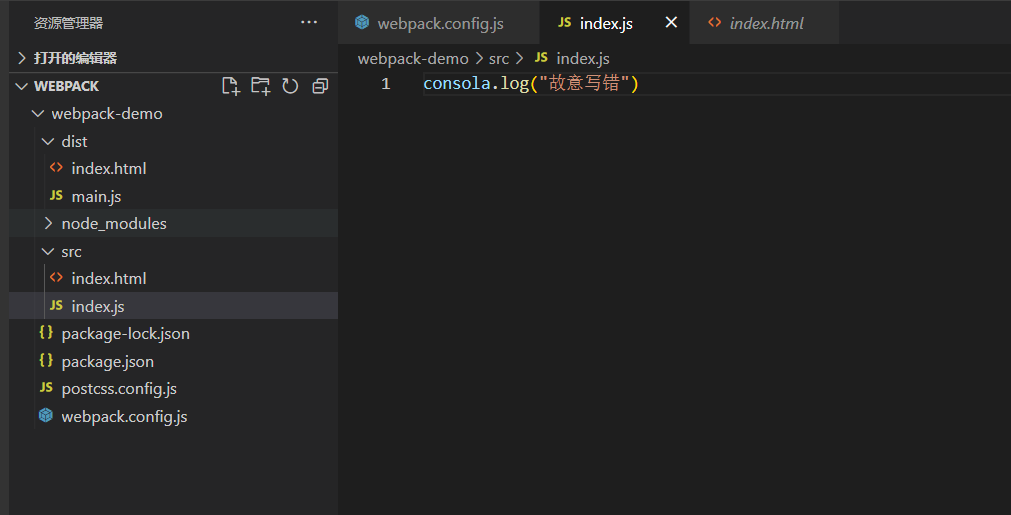Click the HTML icon beside src index.html
Viewport: 1011px width, 515px height.
click(x=56, y=278)
